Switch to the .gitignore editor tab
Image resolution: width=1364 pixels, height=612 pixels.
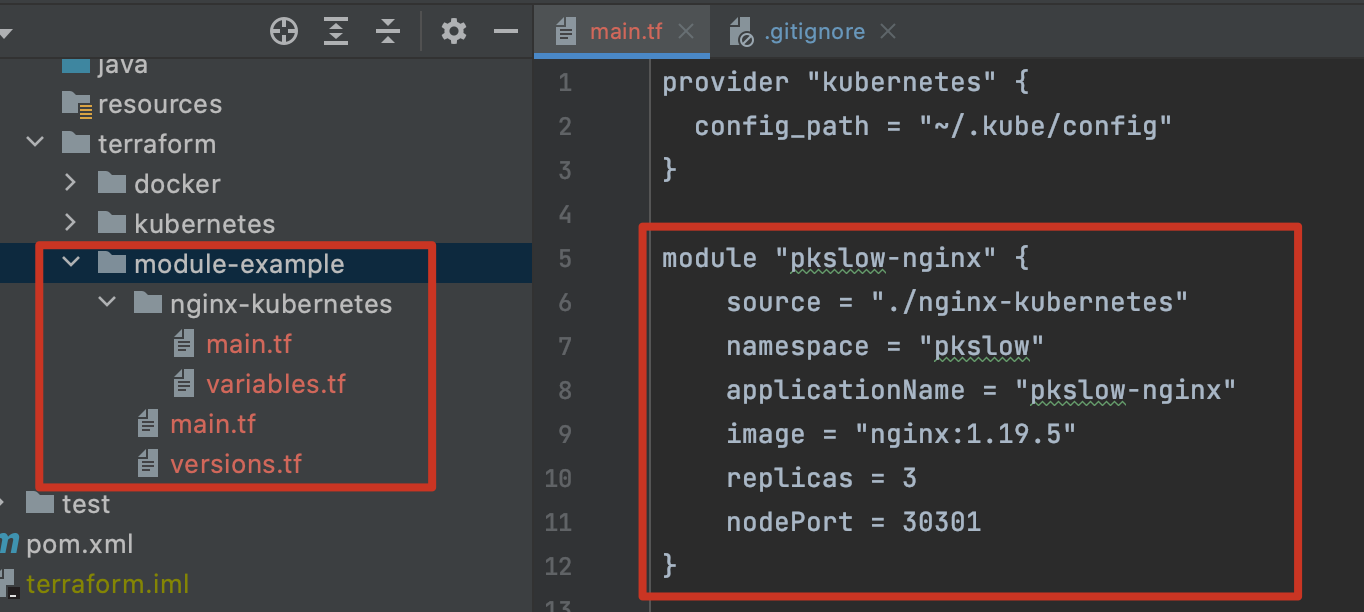[814, 31]
